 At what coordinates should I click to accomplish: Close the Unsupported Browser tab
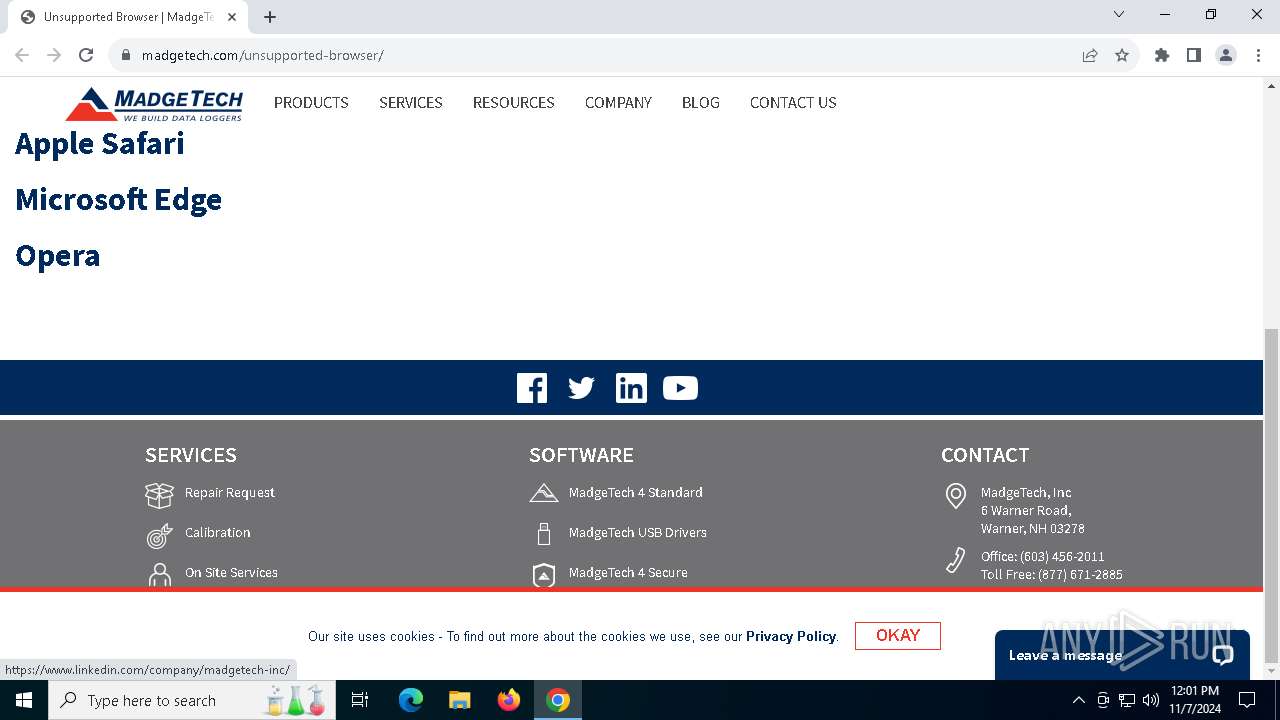pyautogui.click(x=232, y=17)
